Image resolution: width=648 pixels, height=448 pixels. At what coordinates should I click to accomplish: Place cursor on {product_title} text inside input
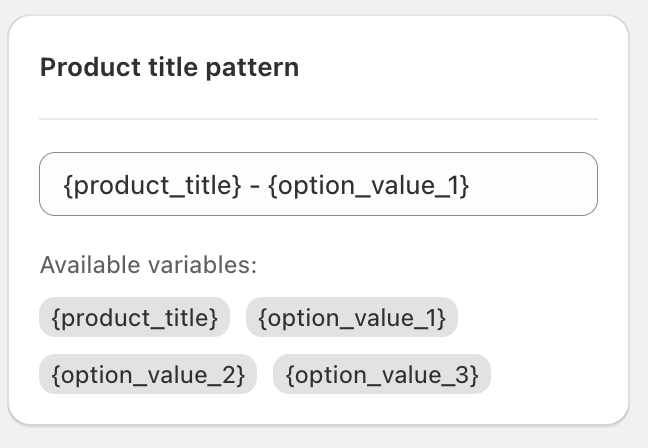(x=152, y=185)
